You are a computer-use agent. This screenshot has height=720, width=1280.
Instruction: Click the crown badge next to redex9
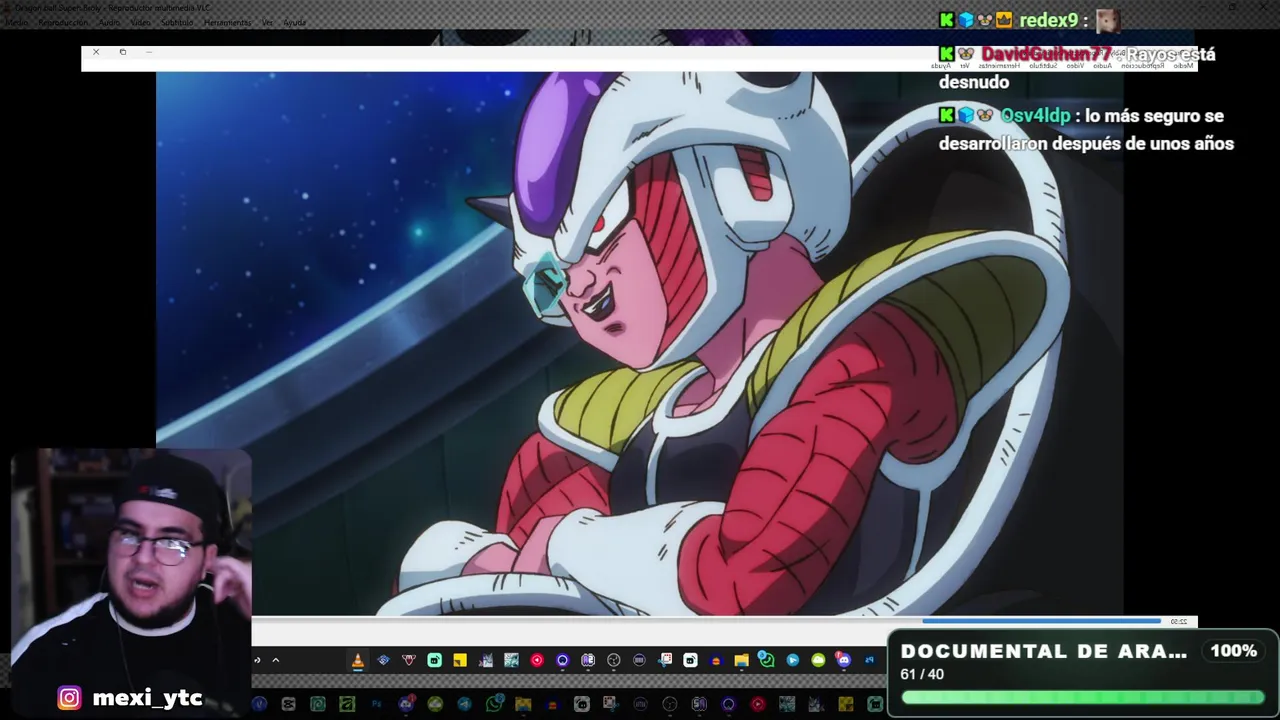coord(1004,20)
